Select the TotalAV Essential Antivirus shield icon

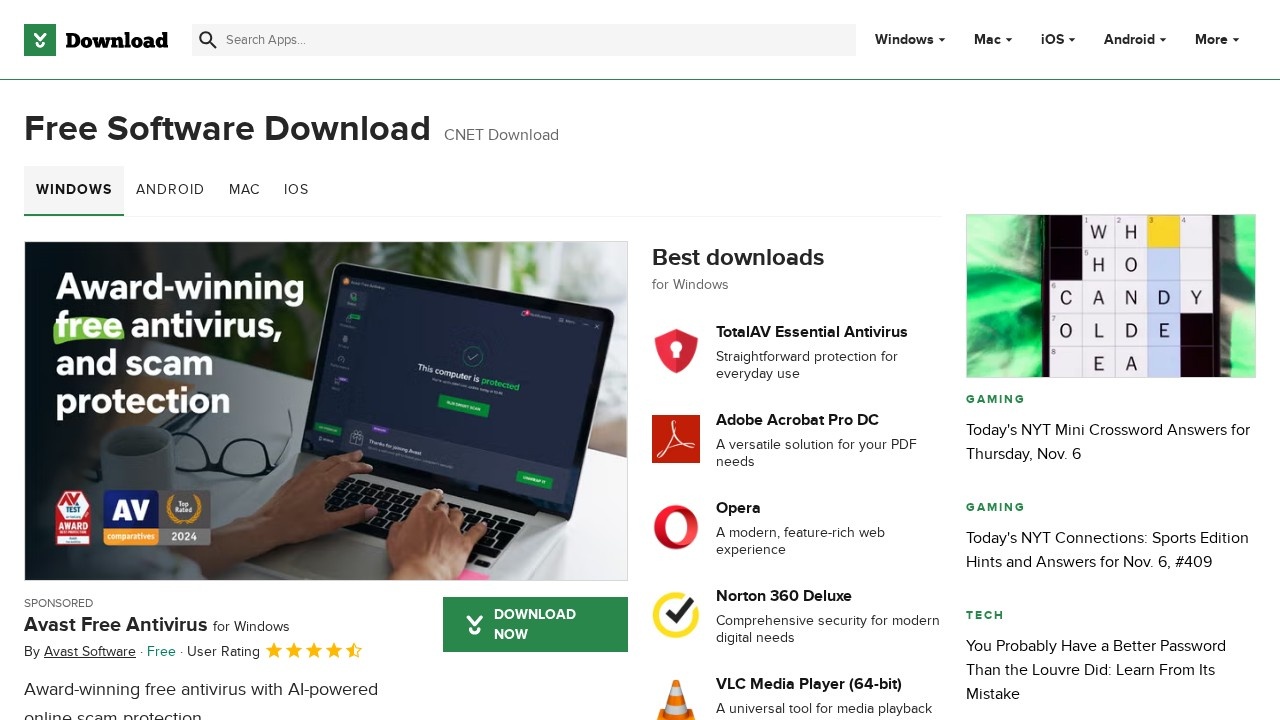tap(676, 351)
